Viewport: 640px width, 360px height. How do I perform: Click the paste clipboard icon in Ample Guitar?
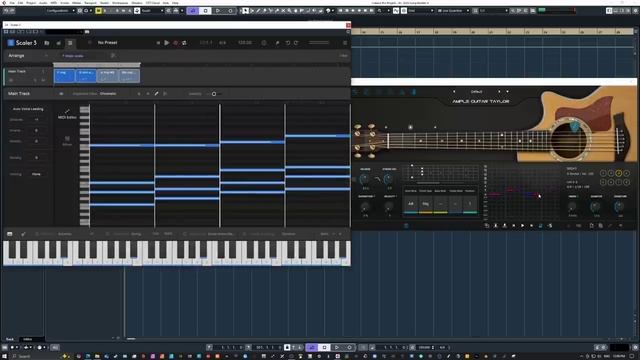coord(600,225)
